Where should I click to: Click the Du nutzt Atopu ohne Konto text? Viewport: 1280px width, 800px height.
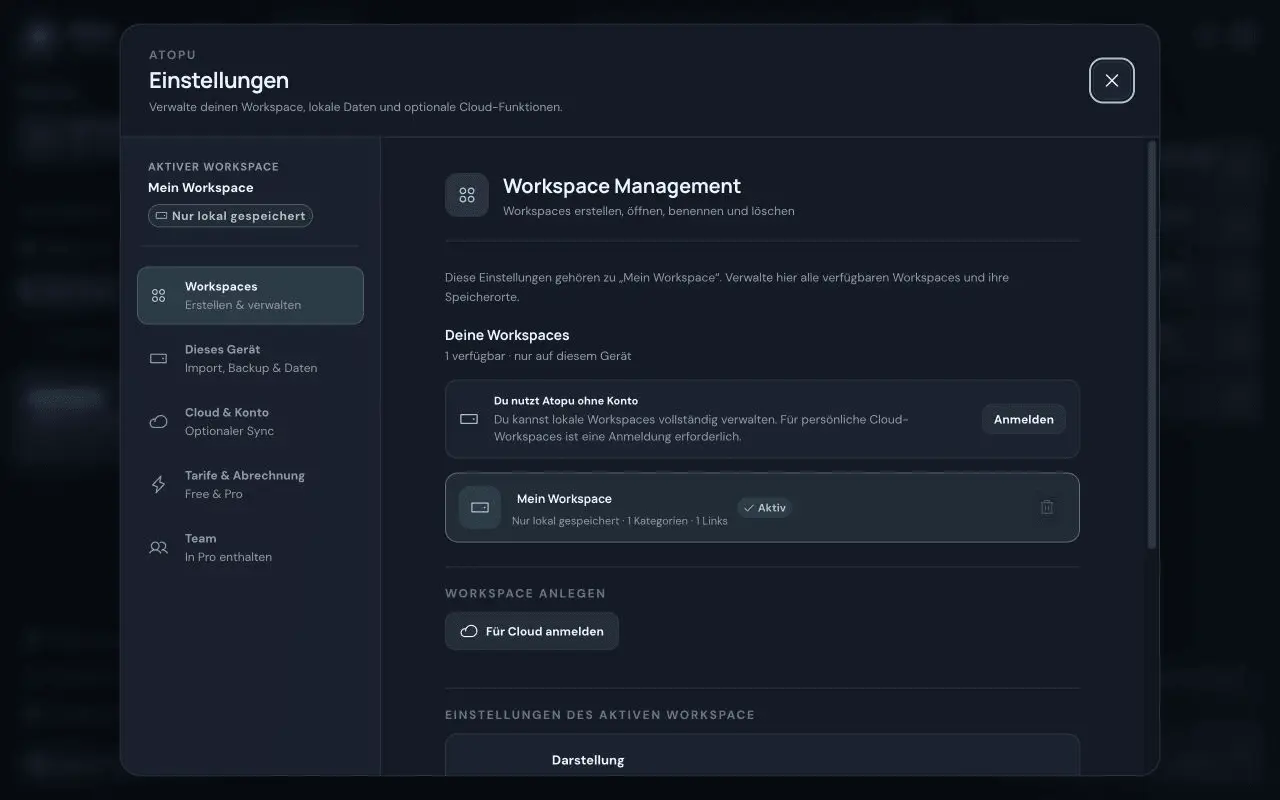[566, 401]
